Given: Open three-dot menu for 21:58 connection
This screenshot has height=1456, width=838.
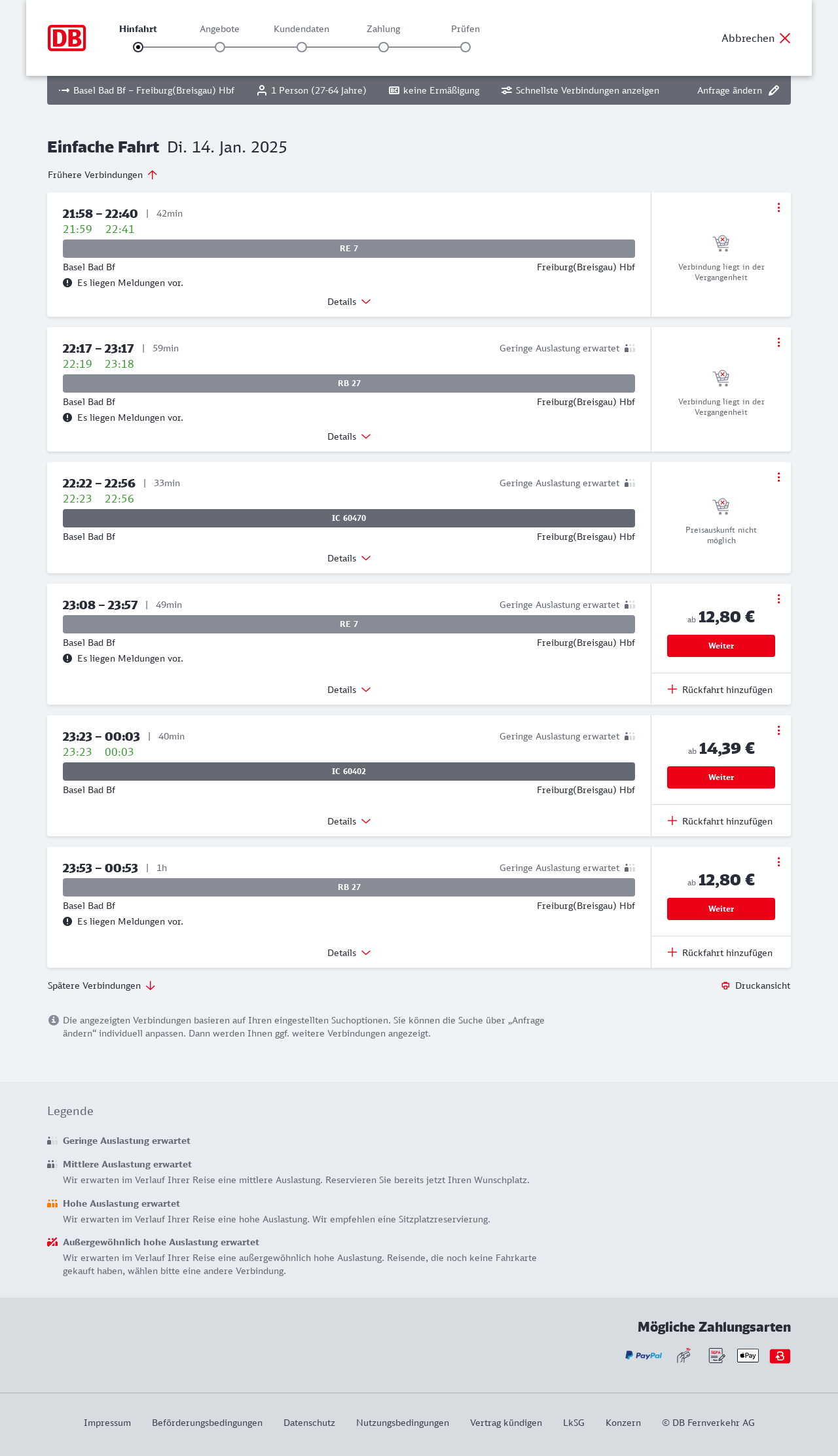Looking at the screenshot, I should coord(778,207).
